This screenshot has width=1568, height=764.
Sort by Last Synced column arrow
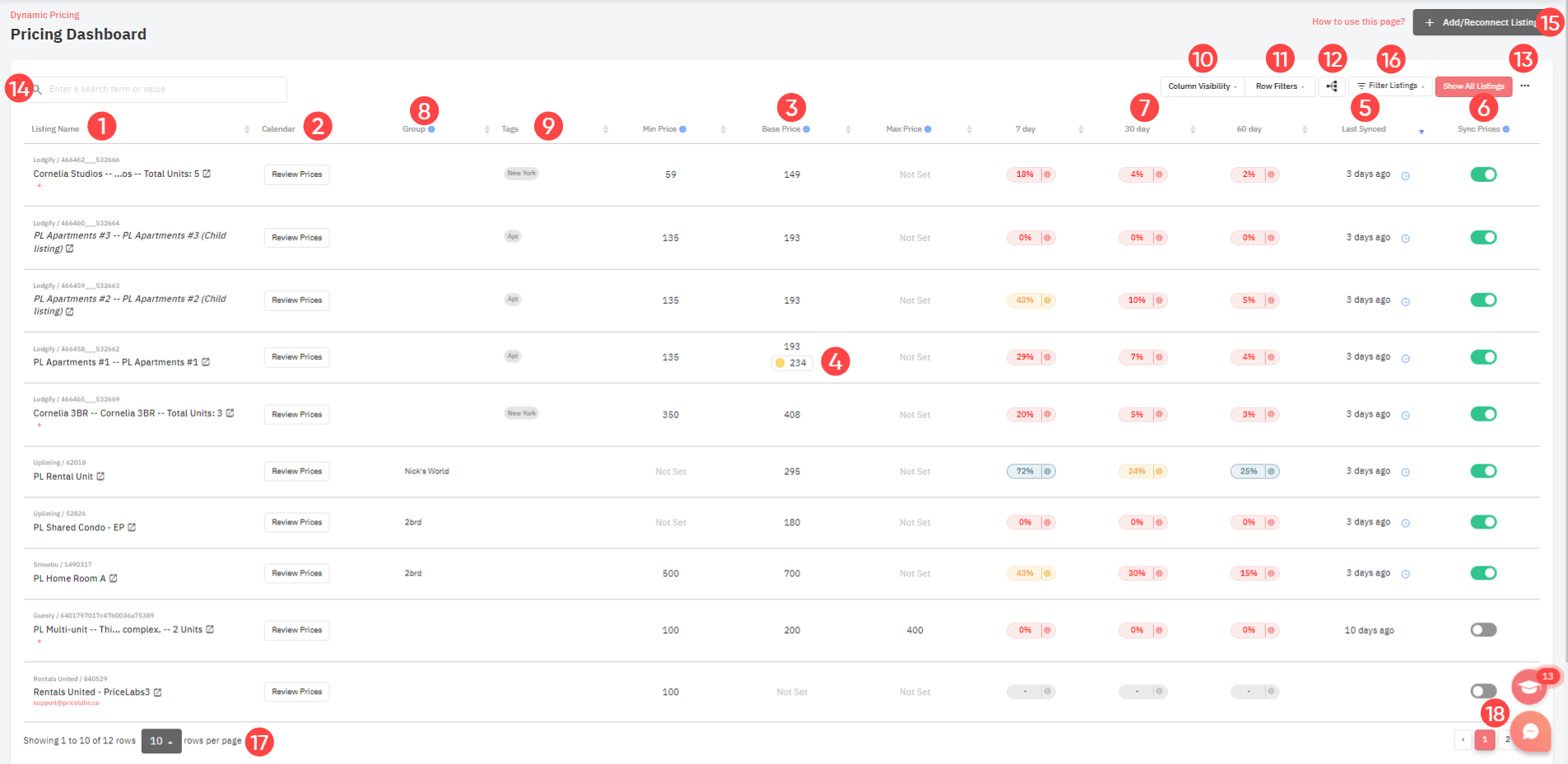click(1421, 132)
